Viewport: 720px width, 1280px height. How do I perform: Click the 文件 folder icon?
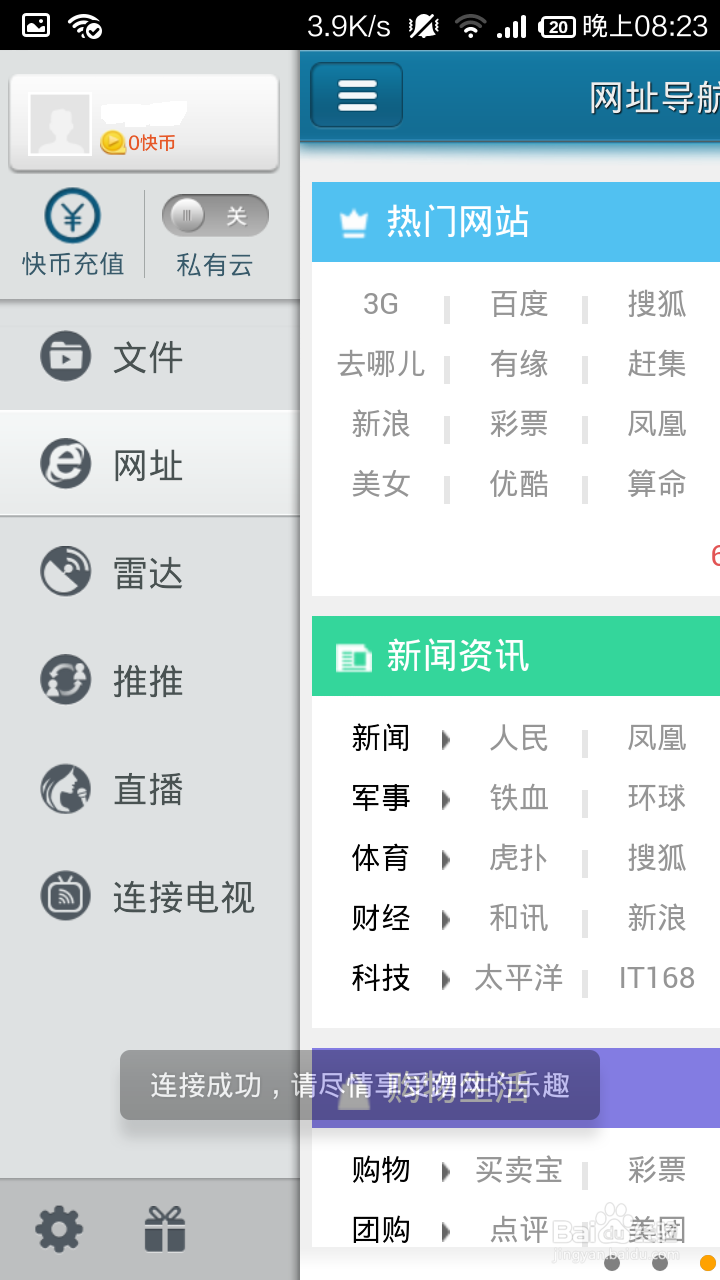[x=66, y=356]
